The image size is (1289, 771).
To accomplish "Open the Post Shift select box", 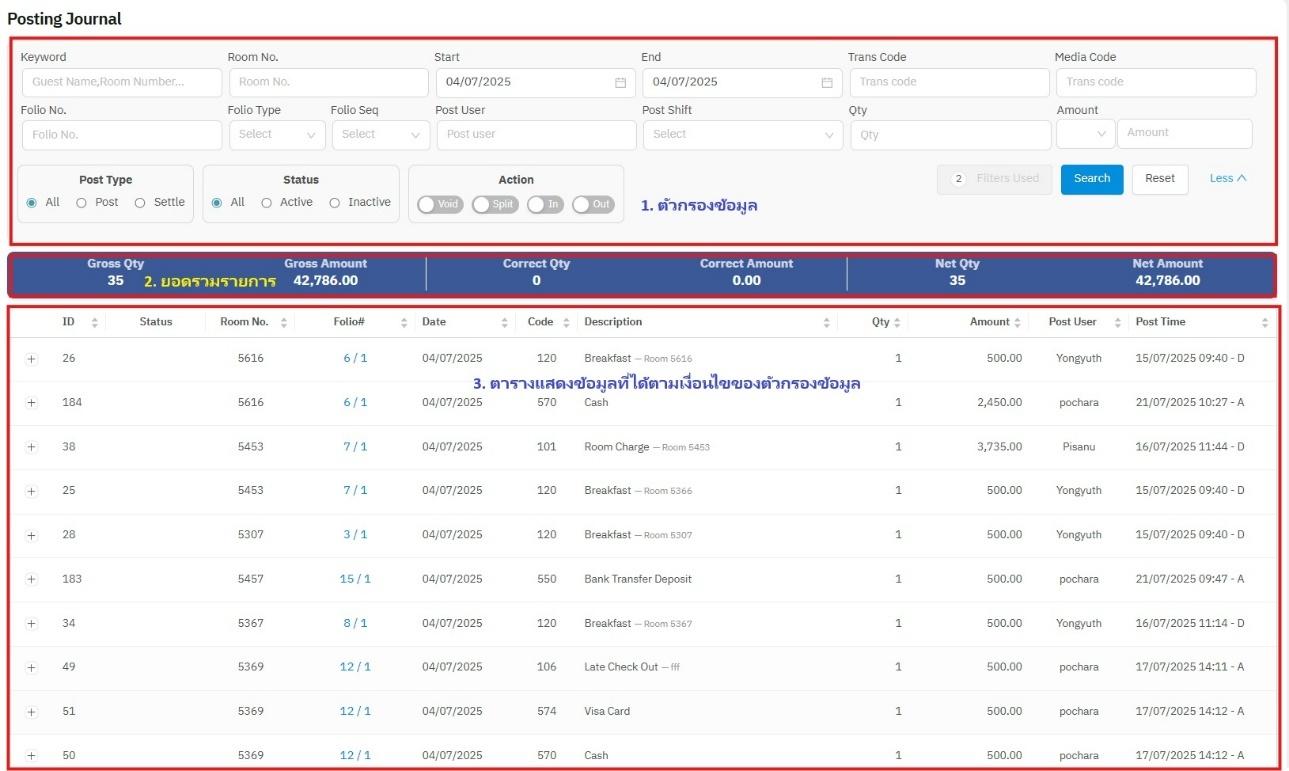I will click(x=742, y=135).
